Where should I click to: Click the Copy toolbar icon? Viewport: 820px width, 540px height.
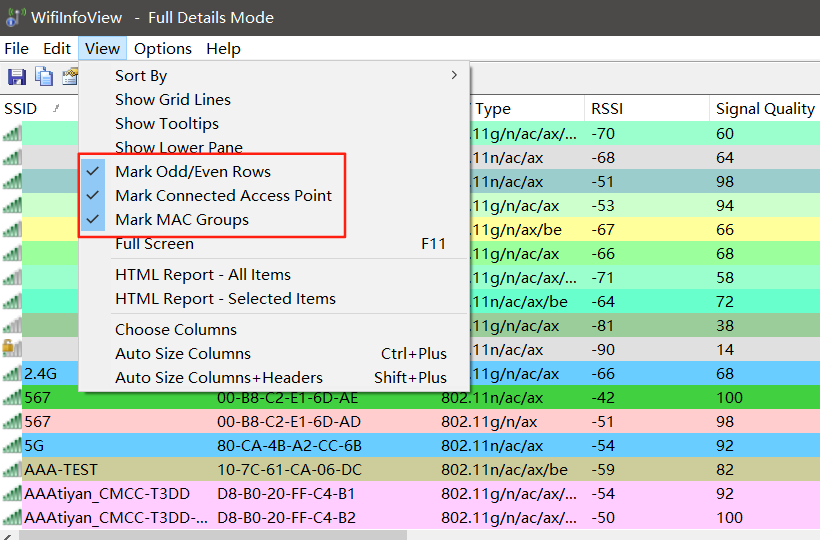point(44,77)
